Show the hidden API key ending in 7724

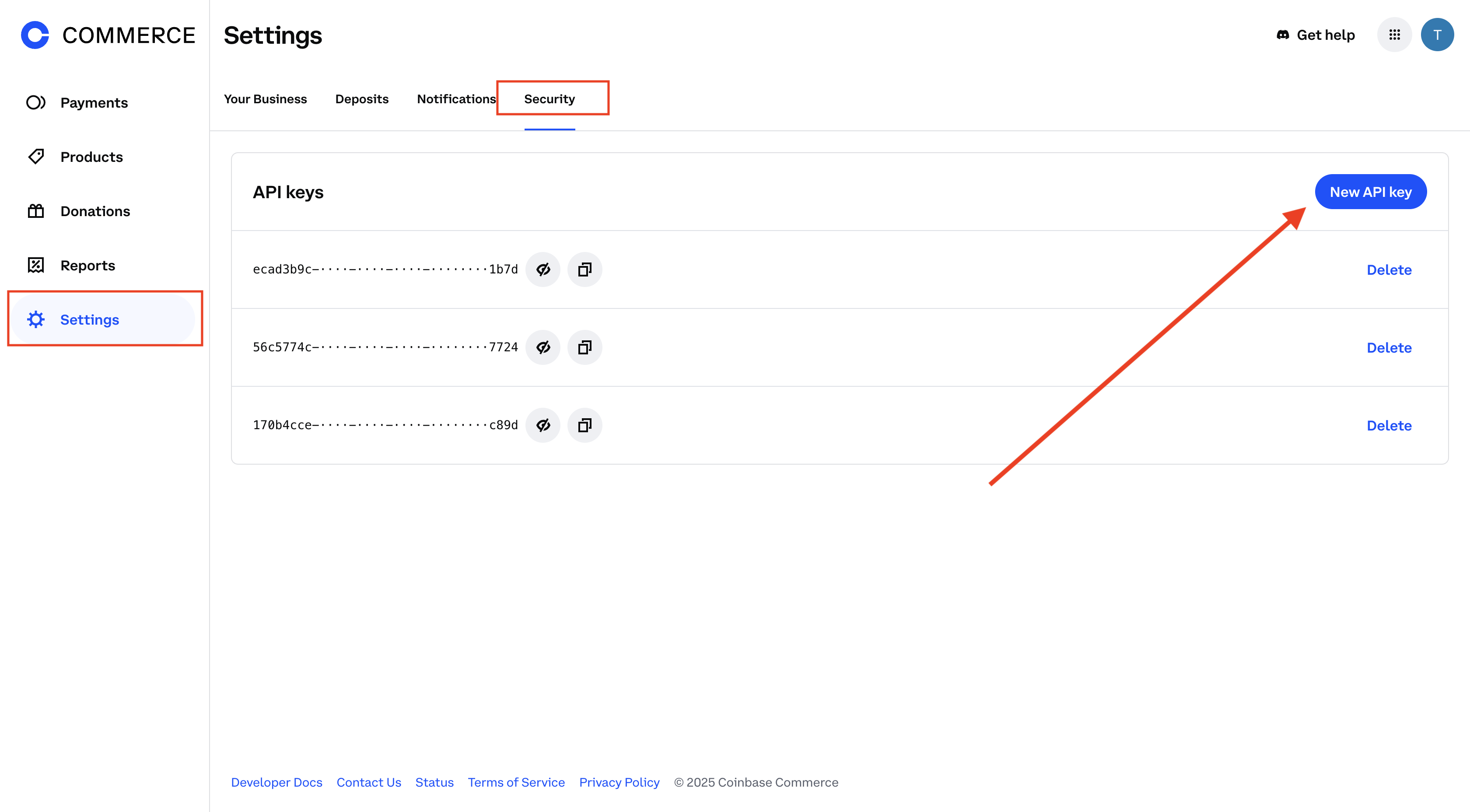click(x=542, y=347)
